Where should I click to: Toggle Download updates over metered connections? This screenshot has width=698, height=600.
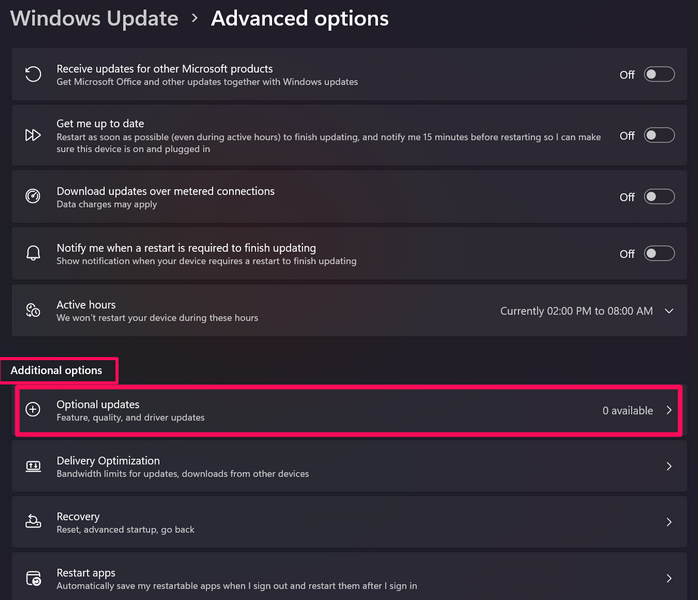click(659, 197)
